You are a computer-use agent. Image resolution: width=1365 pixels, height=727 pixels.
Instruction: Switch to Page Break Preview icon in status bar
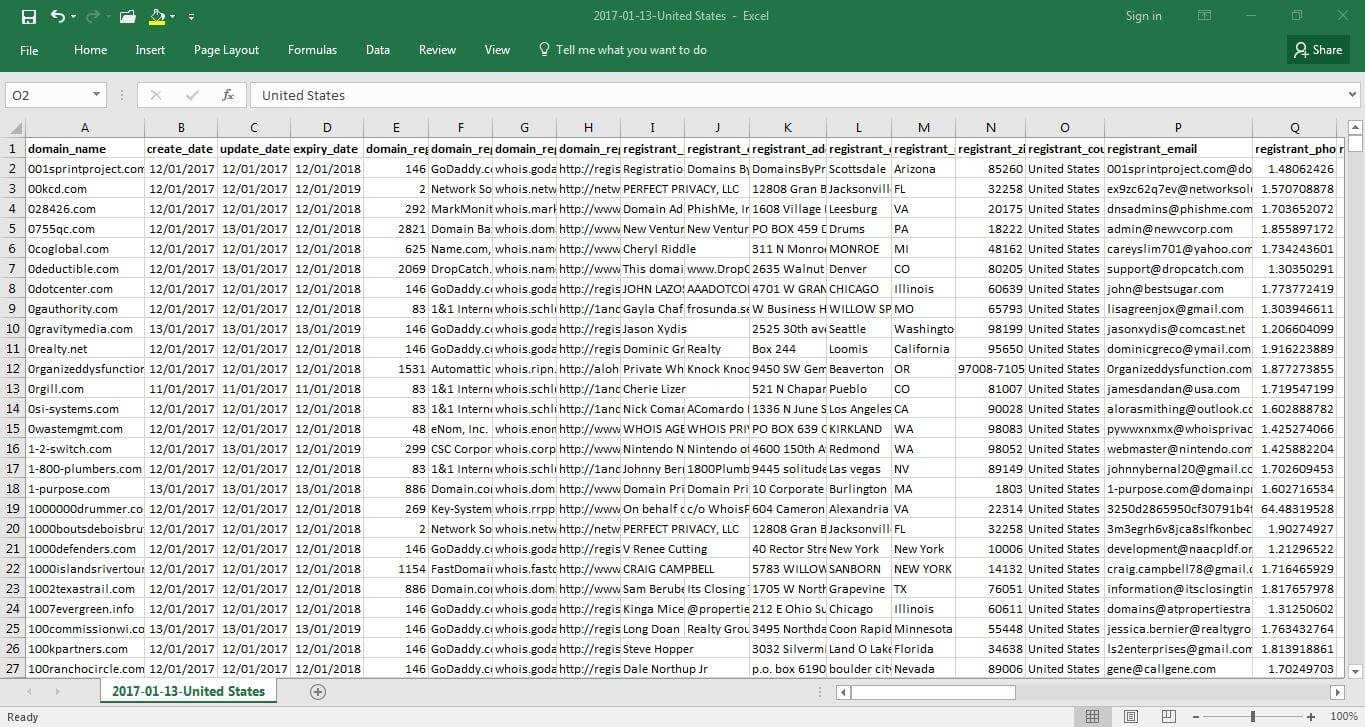pos(1167,717)
